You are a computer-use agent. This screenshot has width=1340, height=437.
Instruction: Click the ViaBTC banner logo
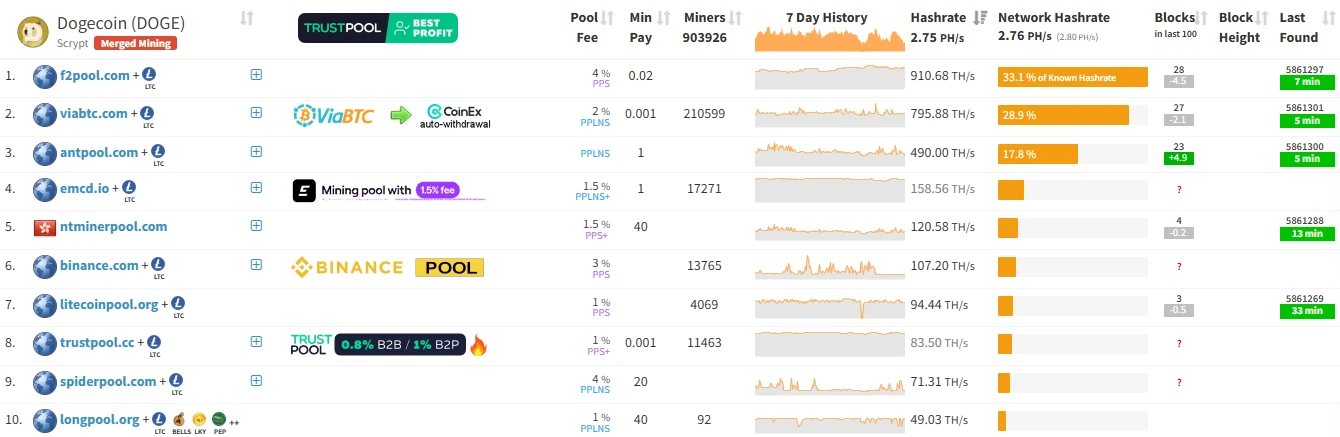click(x=333, y=115)
